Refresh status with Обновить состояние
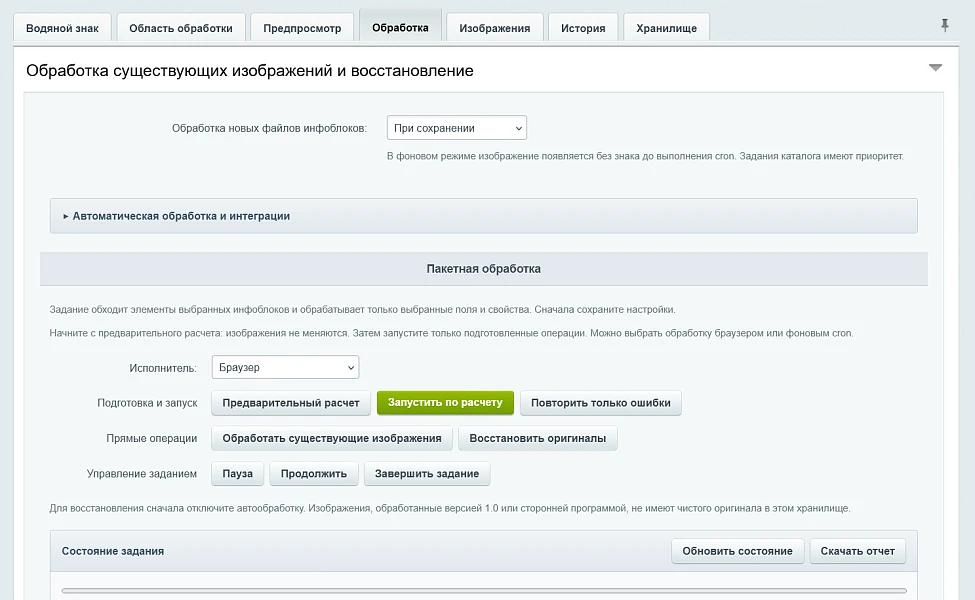 (737, 552)
